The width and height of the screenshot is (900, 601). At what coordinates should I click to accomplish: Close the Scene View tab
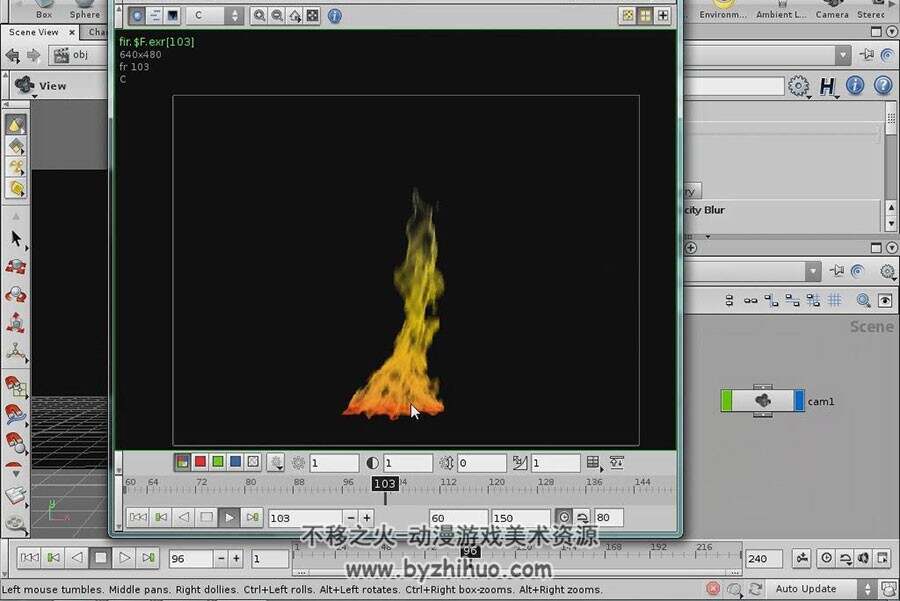(72, 33)
